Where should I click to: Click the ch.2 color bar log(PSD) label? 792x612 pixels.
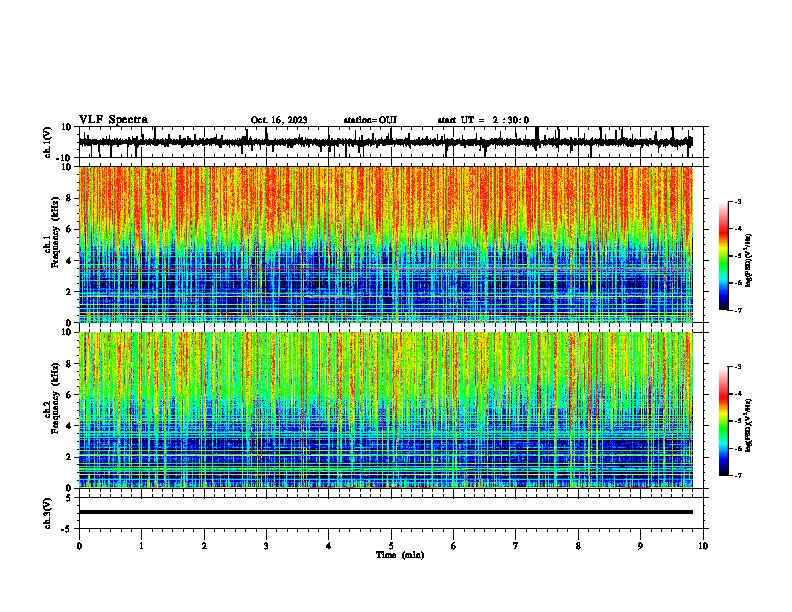(x=748, y=425)
